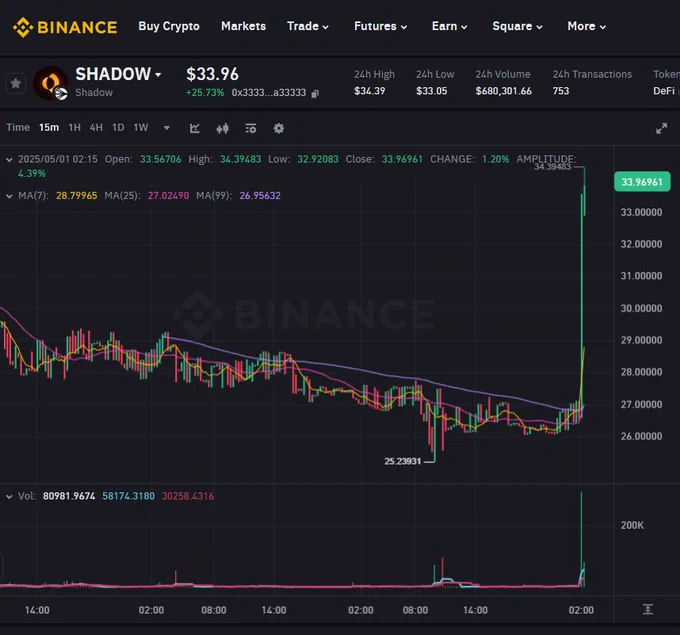Click the low marker label 25.23931

click(402, 462)
